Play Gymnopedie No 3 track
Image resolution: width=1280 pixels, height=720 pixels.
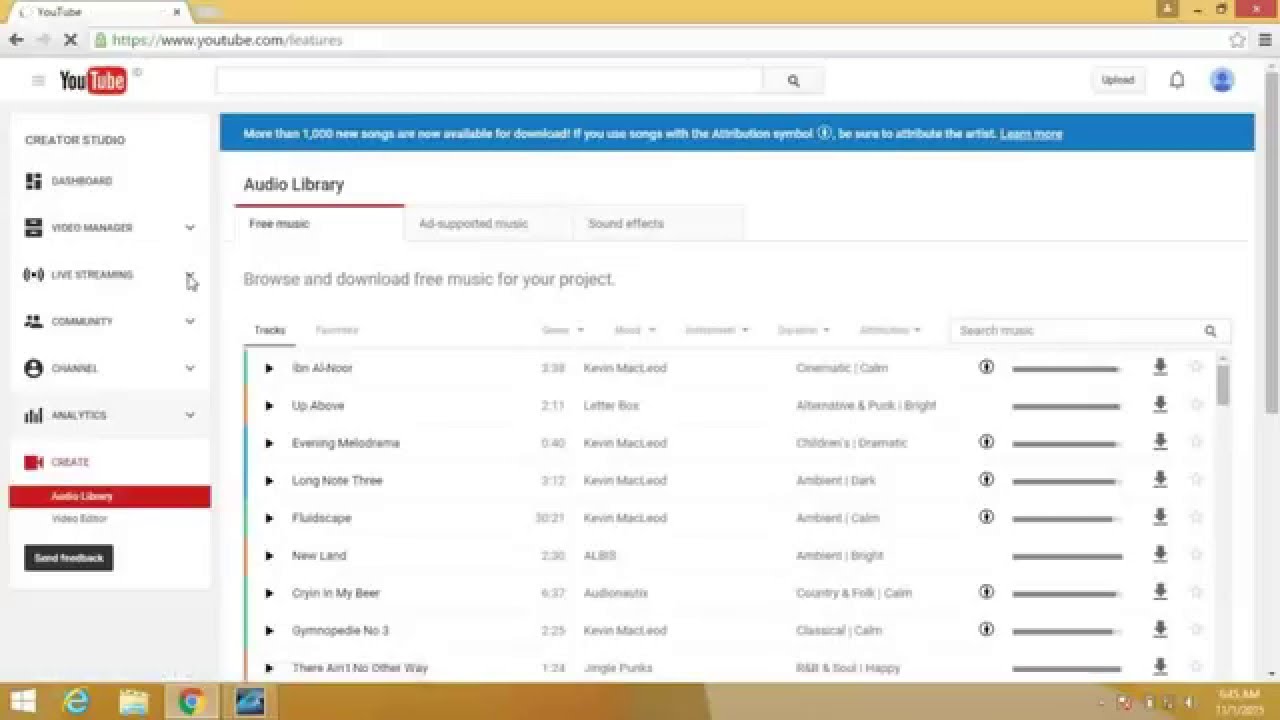click(x=269, y=631)
